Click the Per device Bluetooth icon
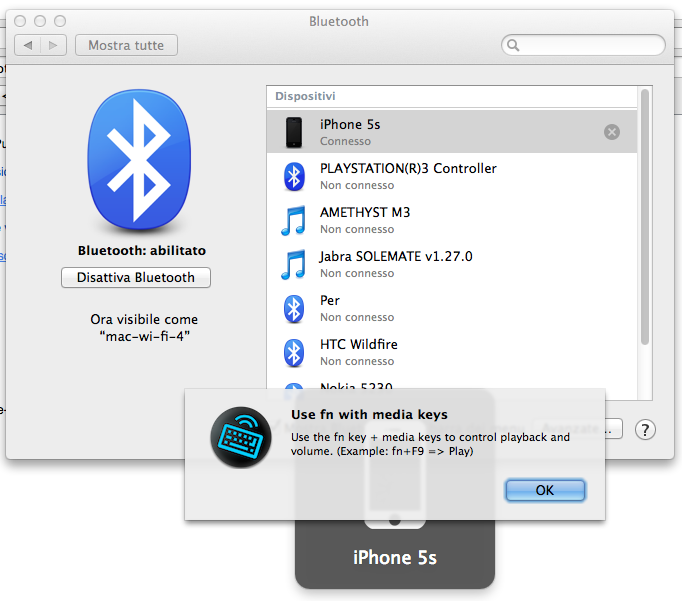 (294, 309)
